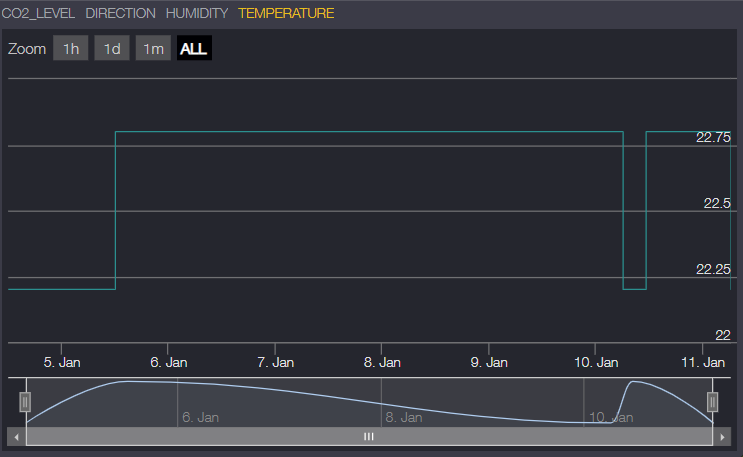
Task: Click the 22.75 y-axis value label
Action: tap(713, 138)
